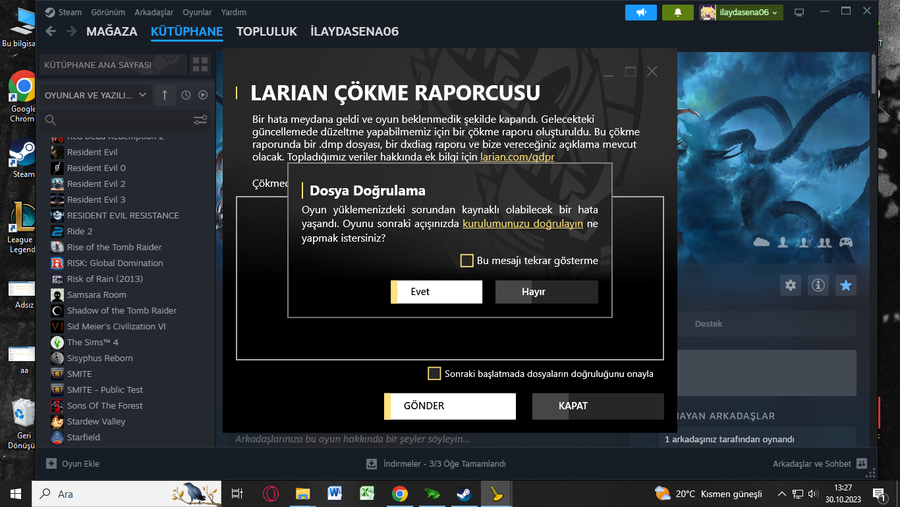
Task: Open ilaydasena06 account dropdown
Action: (x=741, y=12)
